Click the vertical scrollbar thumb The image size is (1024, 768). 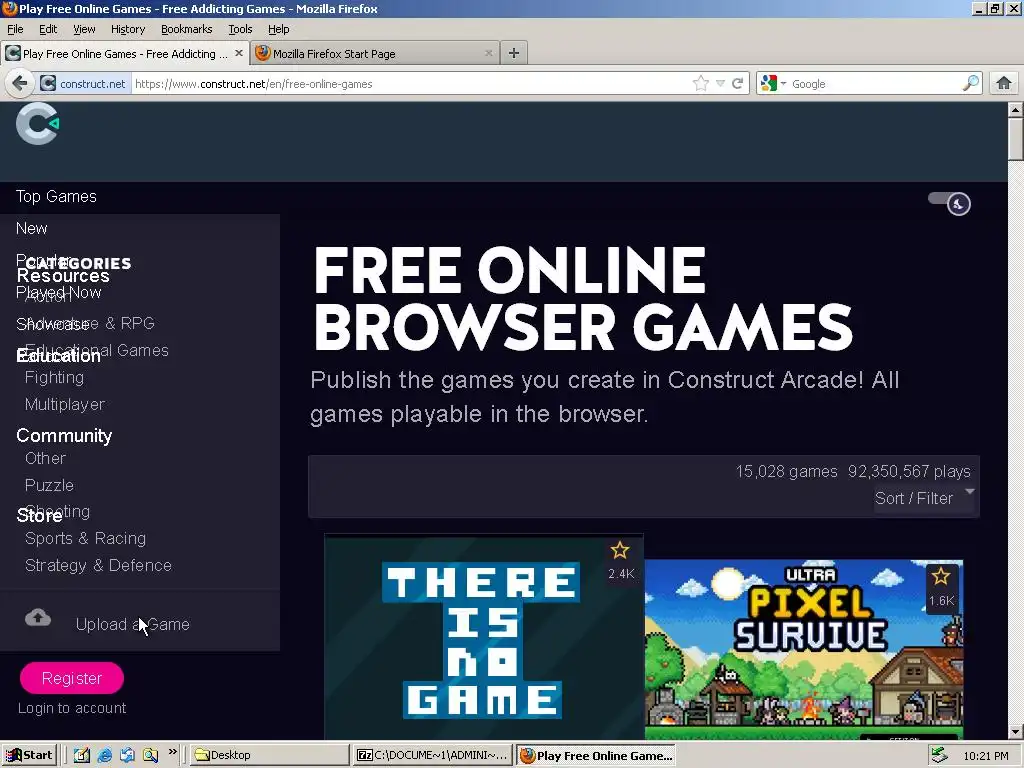1015,138
